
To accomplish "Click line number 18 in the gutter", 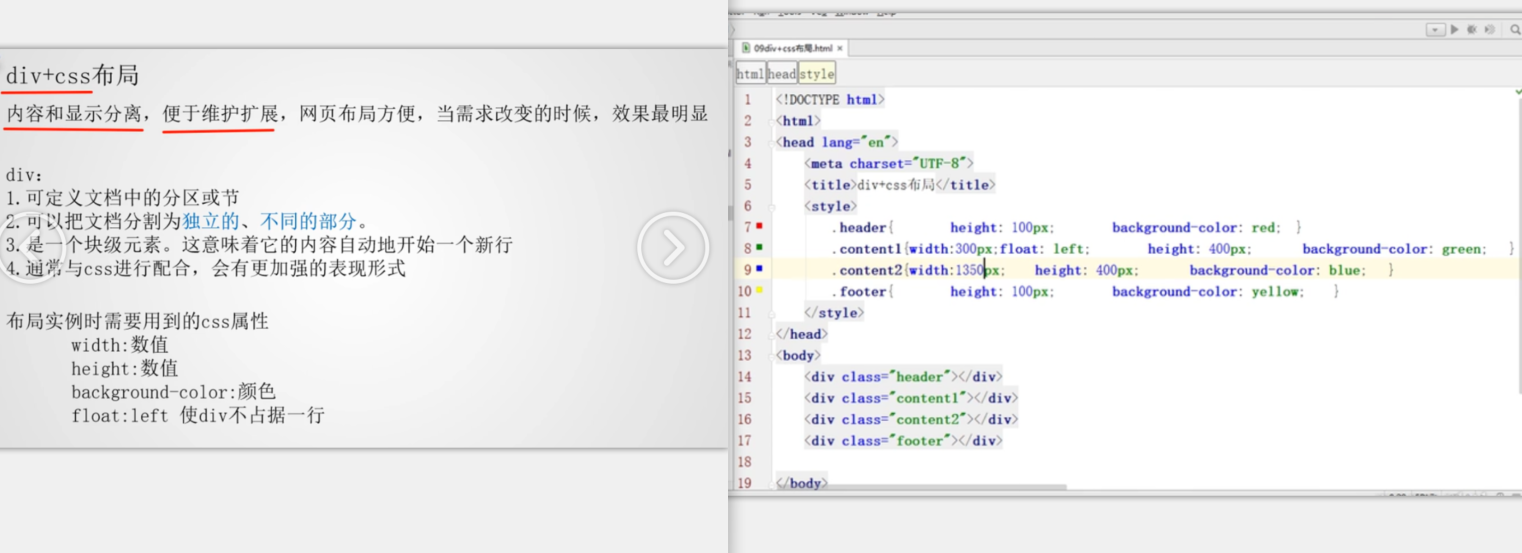I will (743, 462).
